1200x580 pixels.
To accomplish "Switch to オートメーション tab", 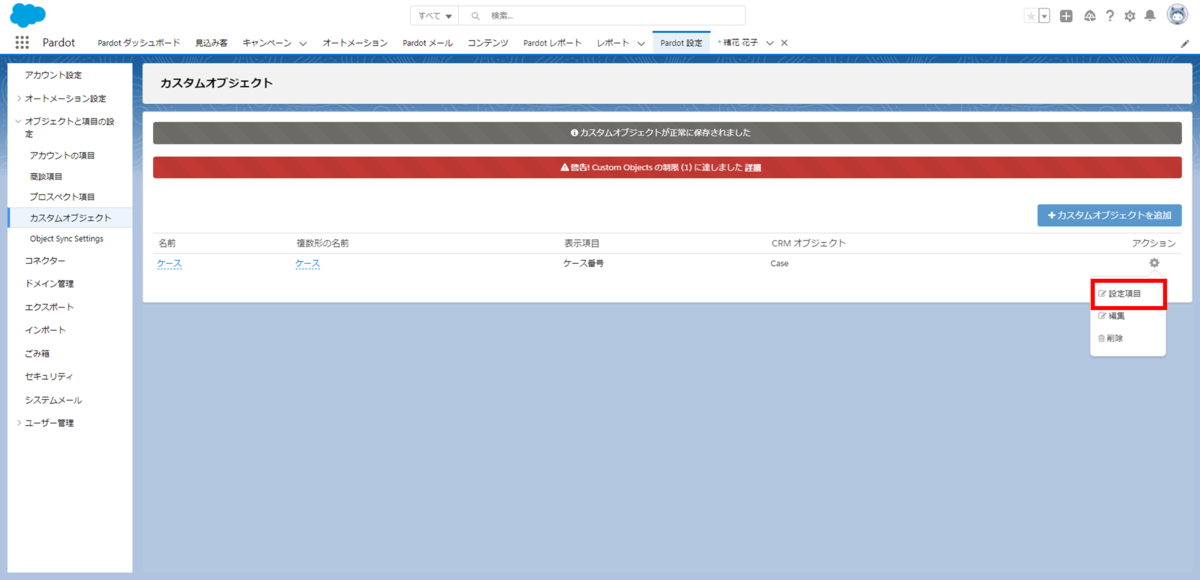I will [x=355, y=43].
